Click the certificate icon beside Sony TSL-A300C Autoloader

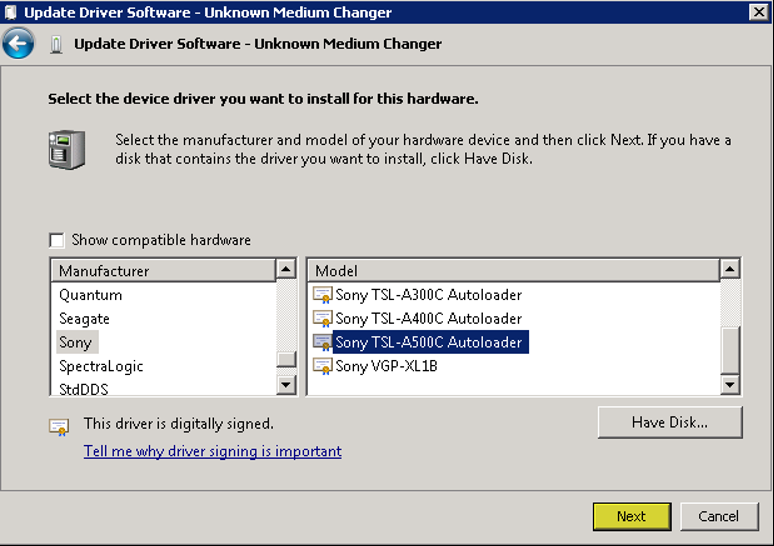(x=323, y=295)
